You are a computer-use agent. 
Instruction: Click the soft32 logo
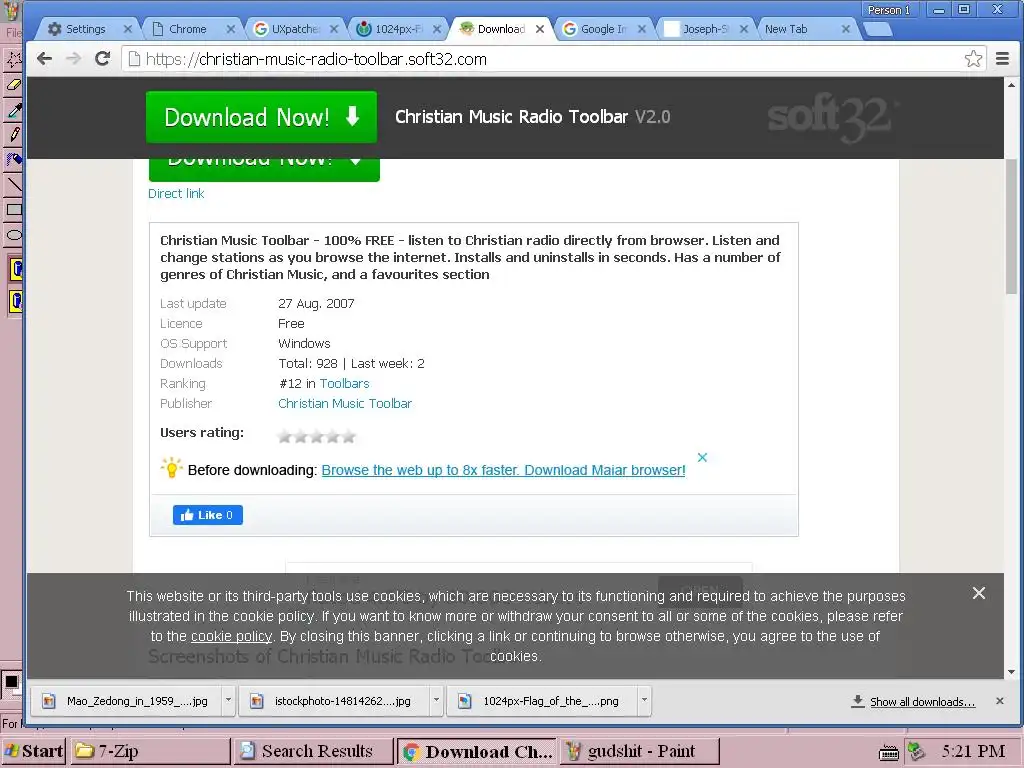click(832, 118)
